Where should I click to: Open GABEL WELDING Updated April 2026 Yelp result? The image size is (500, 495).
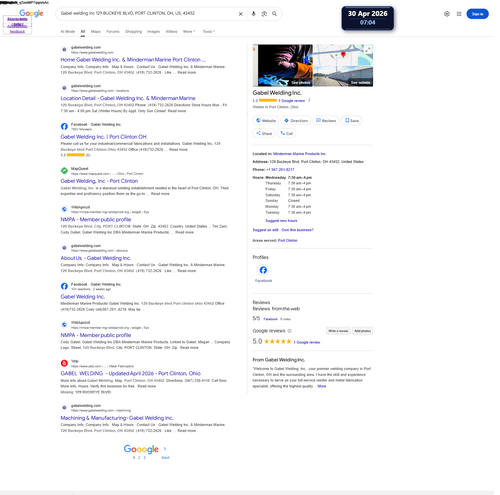(130, 373)
